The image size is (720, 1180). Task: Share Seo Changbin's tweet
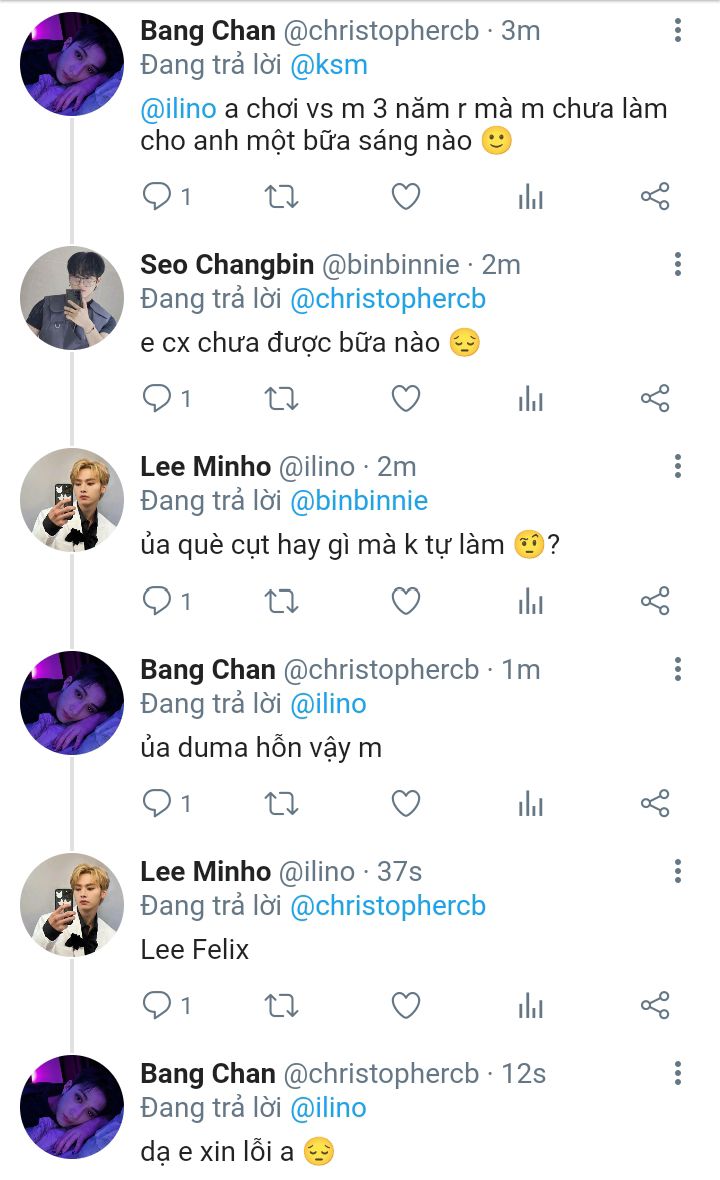(655, 398)
